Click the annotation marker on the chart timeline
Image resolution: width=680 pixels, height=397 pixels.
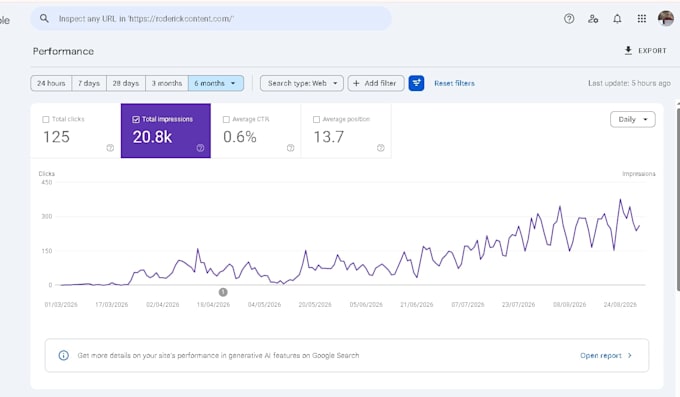[x=223, y=292]
